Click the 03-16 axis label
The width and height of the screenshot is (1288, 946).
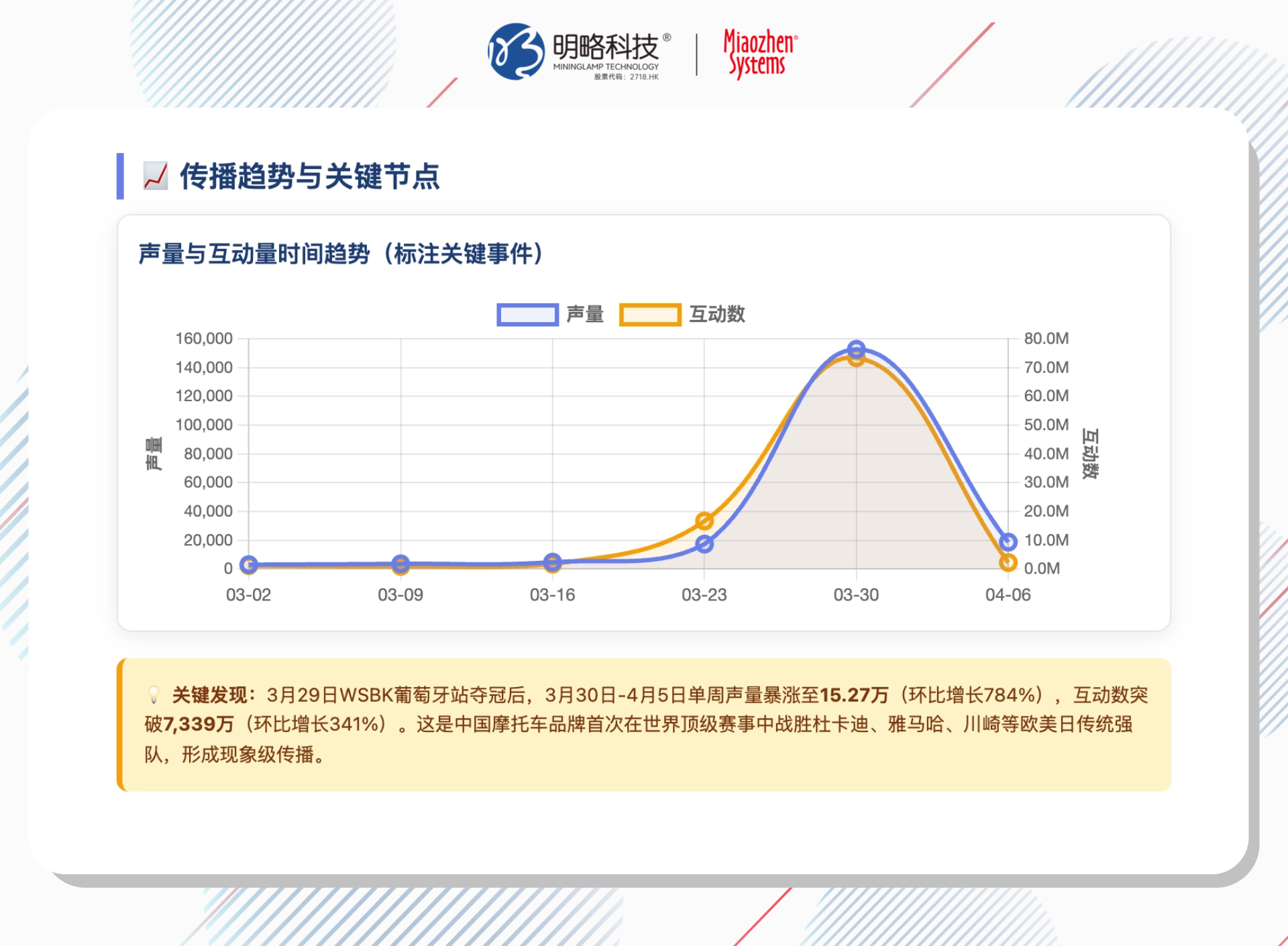click(x=553, y=594)
